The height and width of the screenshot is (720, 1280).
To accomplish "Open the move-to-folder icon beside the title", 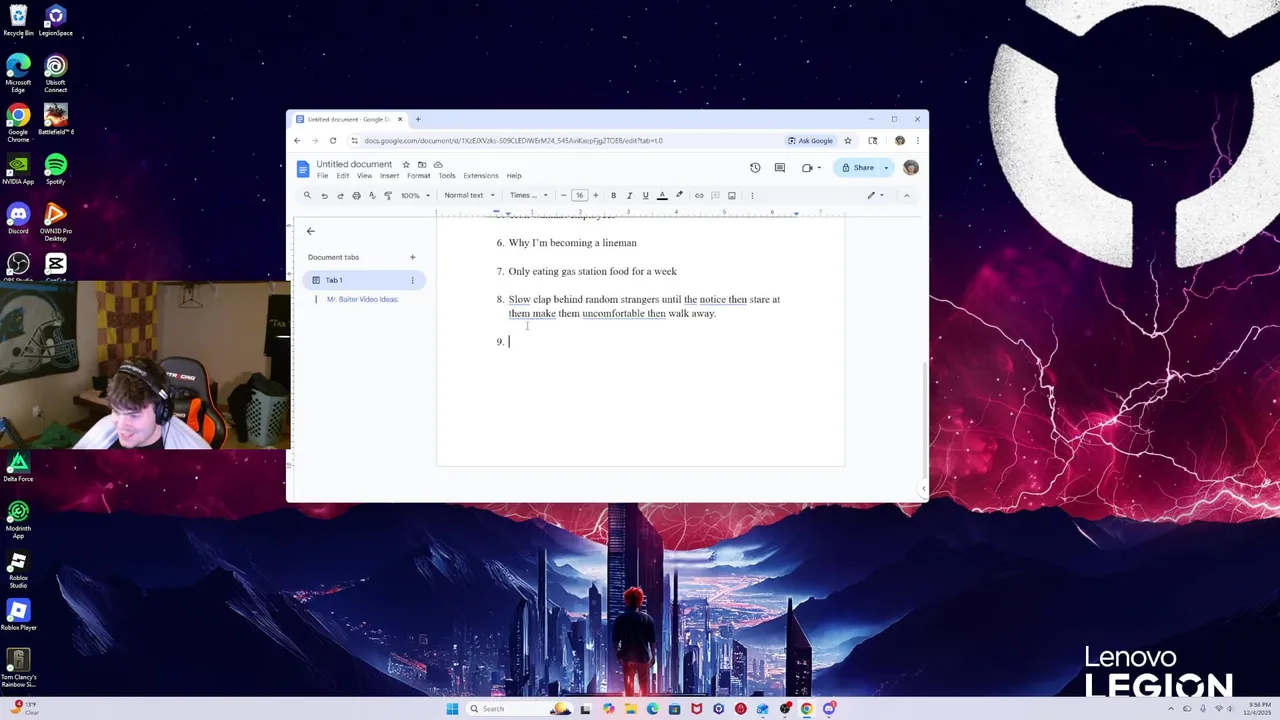I will click(x=422, y=164).
